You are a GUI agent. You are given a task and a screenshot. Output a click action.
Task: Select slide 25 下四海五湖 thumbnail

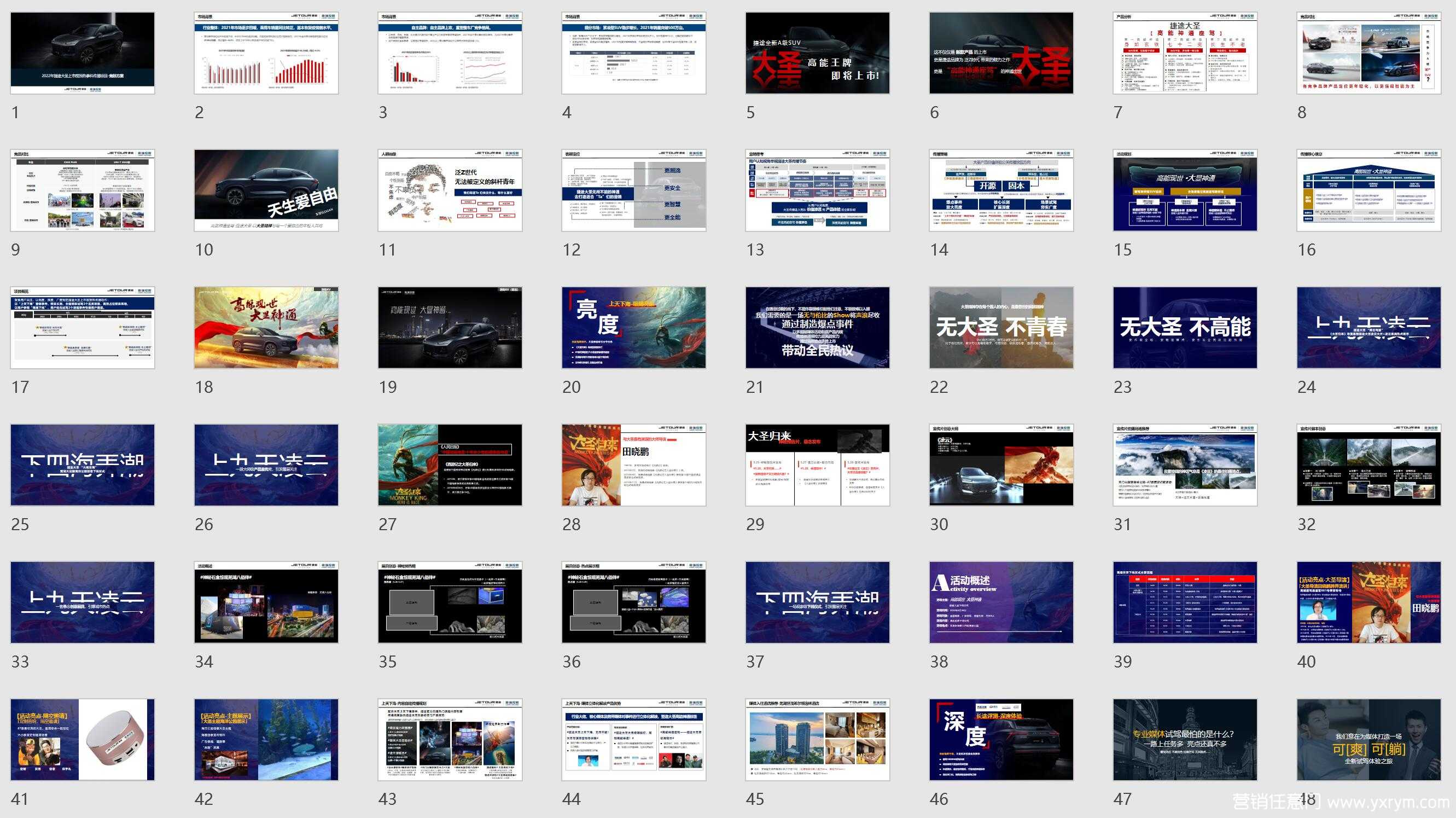[x=83, y=465]
